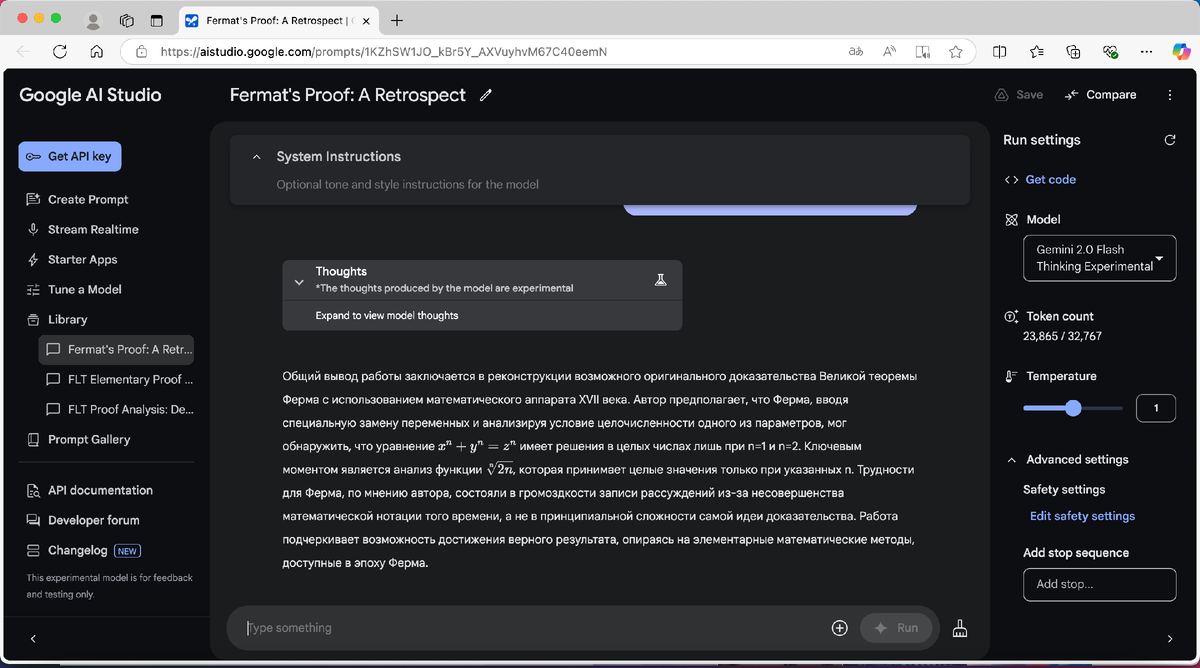
Task: Click the experimental flask icon in Thoughts
Action: 660,280
